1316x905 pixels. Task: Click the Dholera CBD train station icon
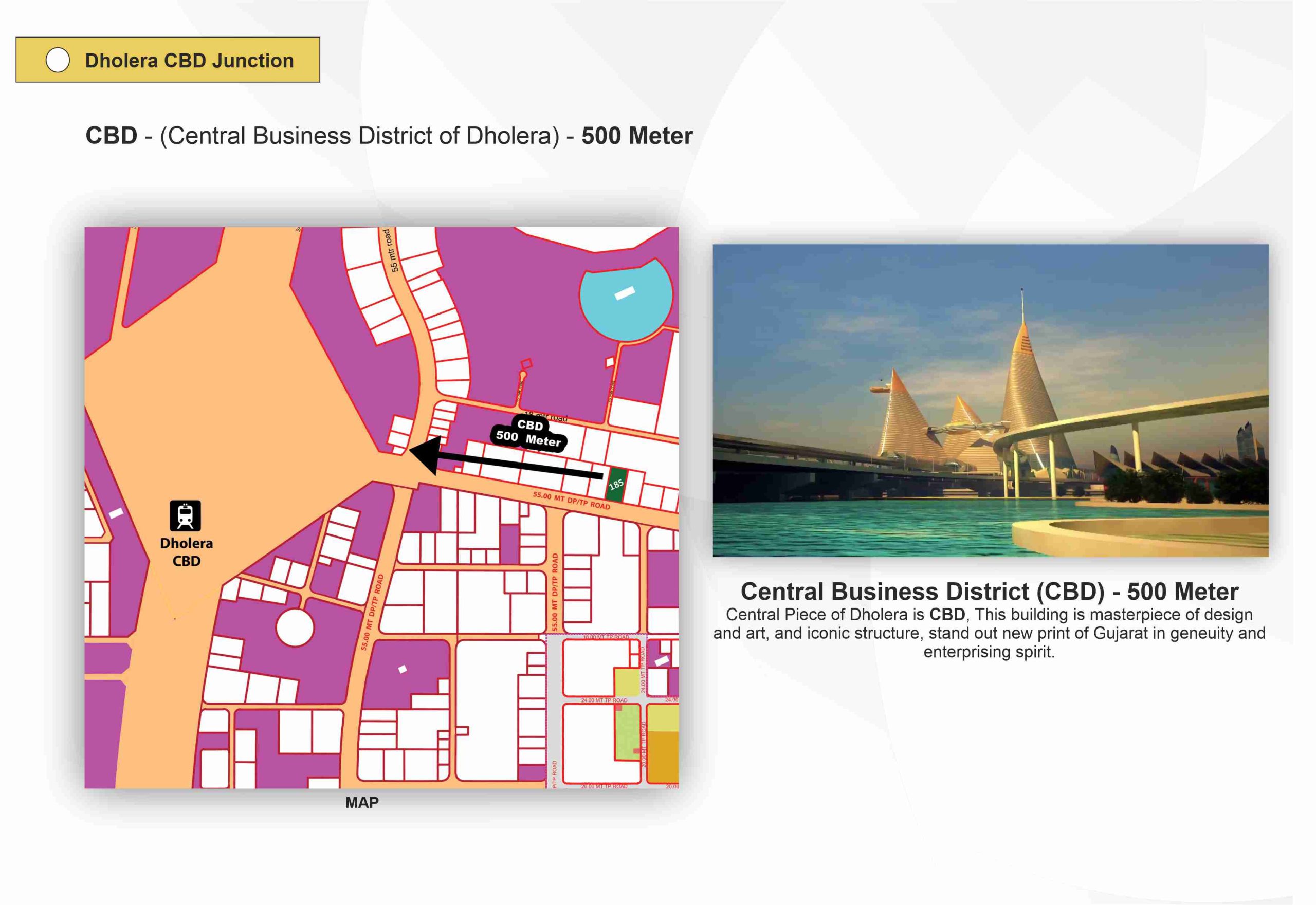(x=186, y=515)
